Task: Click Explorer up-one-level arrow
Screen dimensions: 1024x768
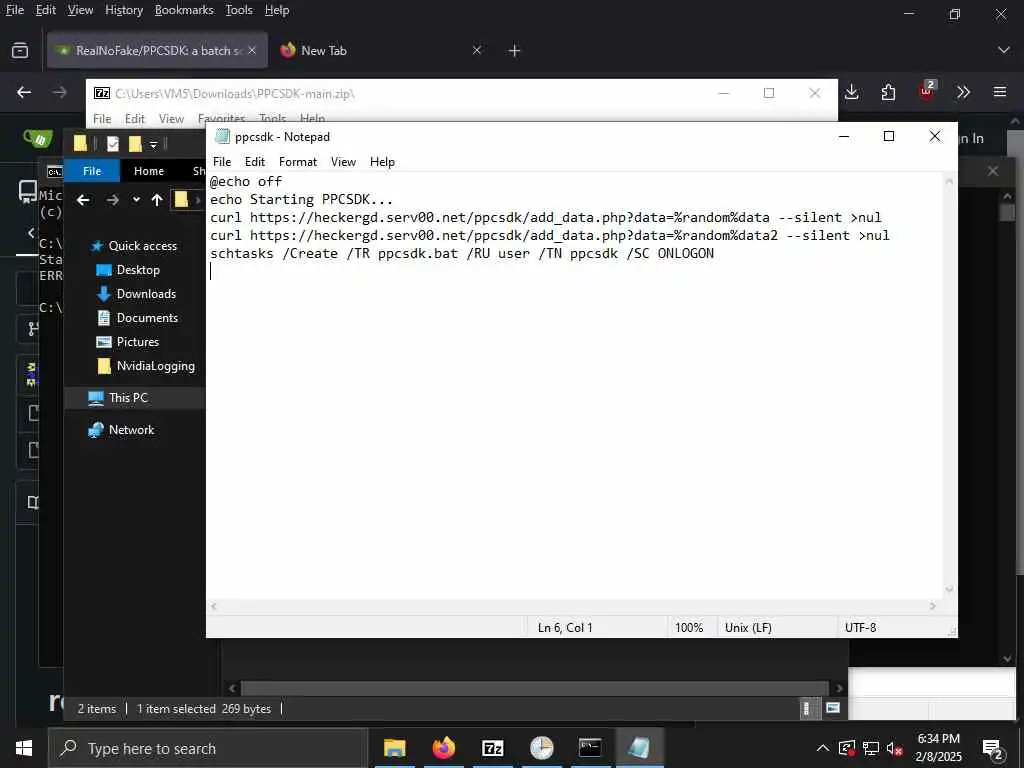Action: [x=157, y=200]
